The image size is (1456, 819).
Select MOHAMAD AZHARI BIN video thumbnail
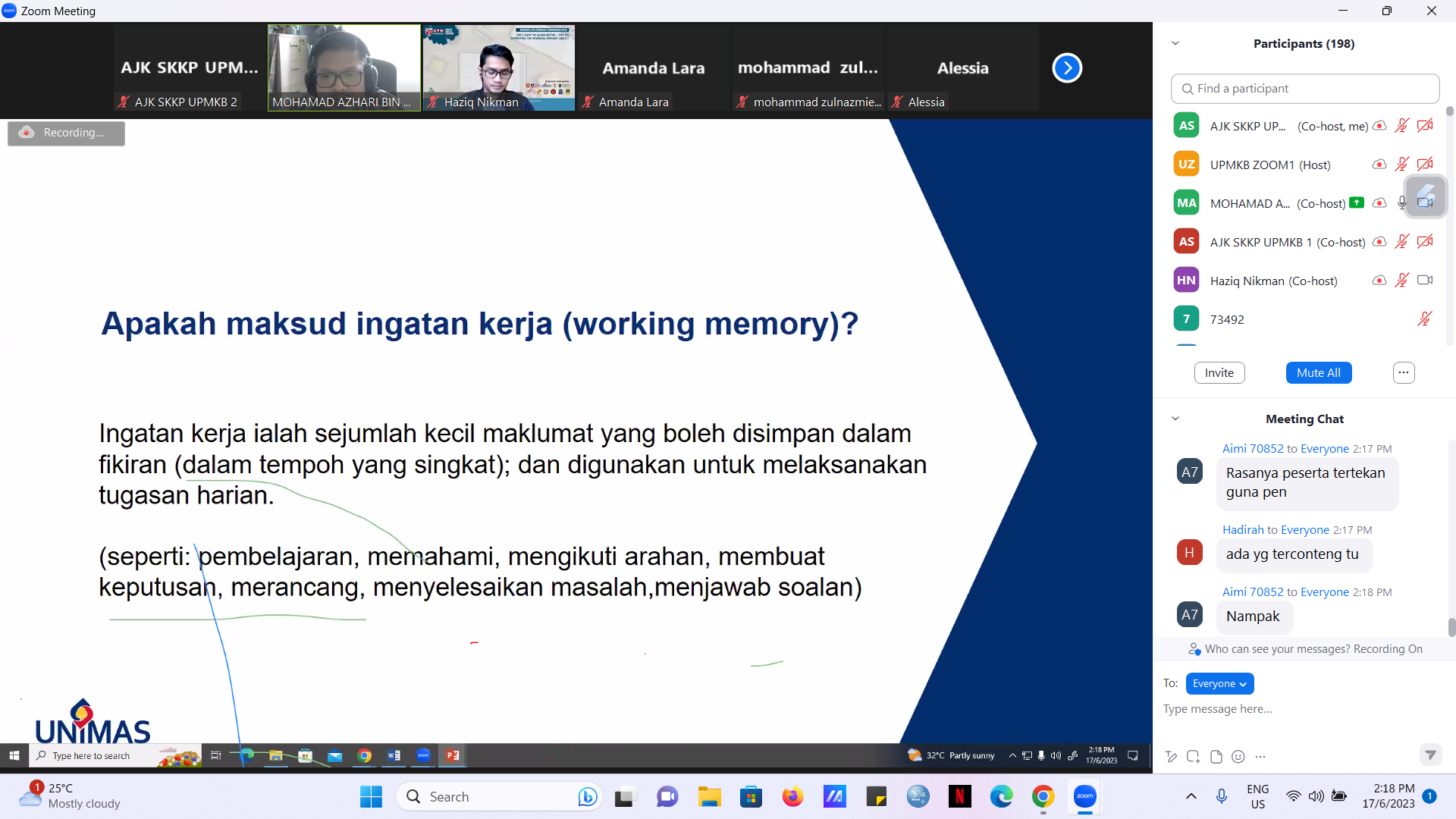pos(344,68)
